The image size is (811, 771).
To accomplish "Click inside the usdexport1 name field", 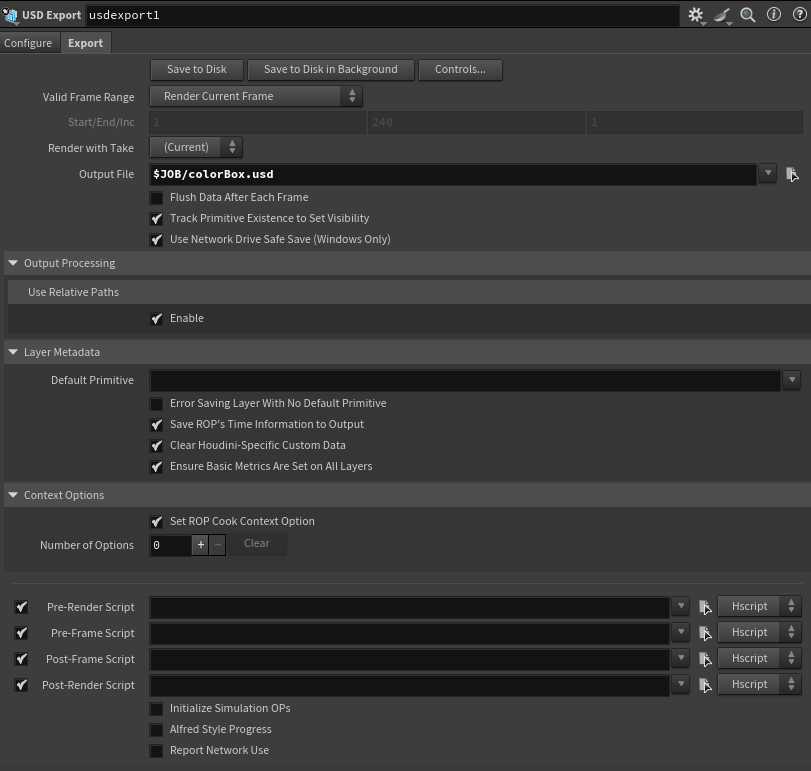I will pos(200,15).
